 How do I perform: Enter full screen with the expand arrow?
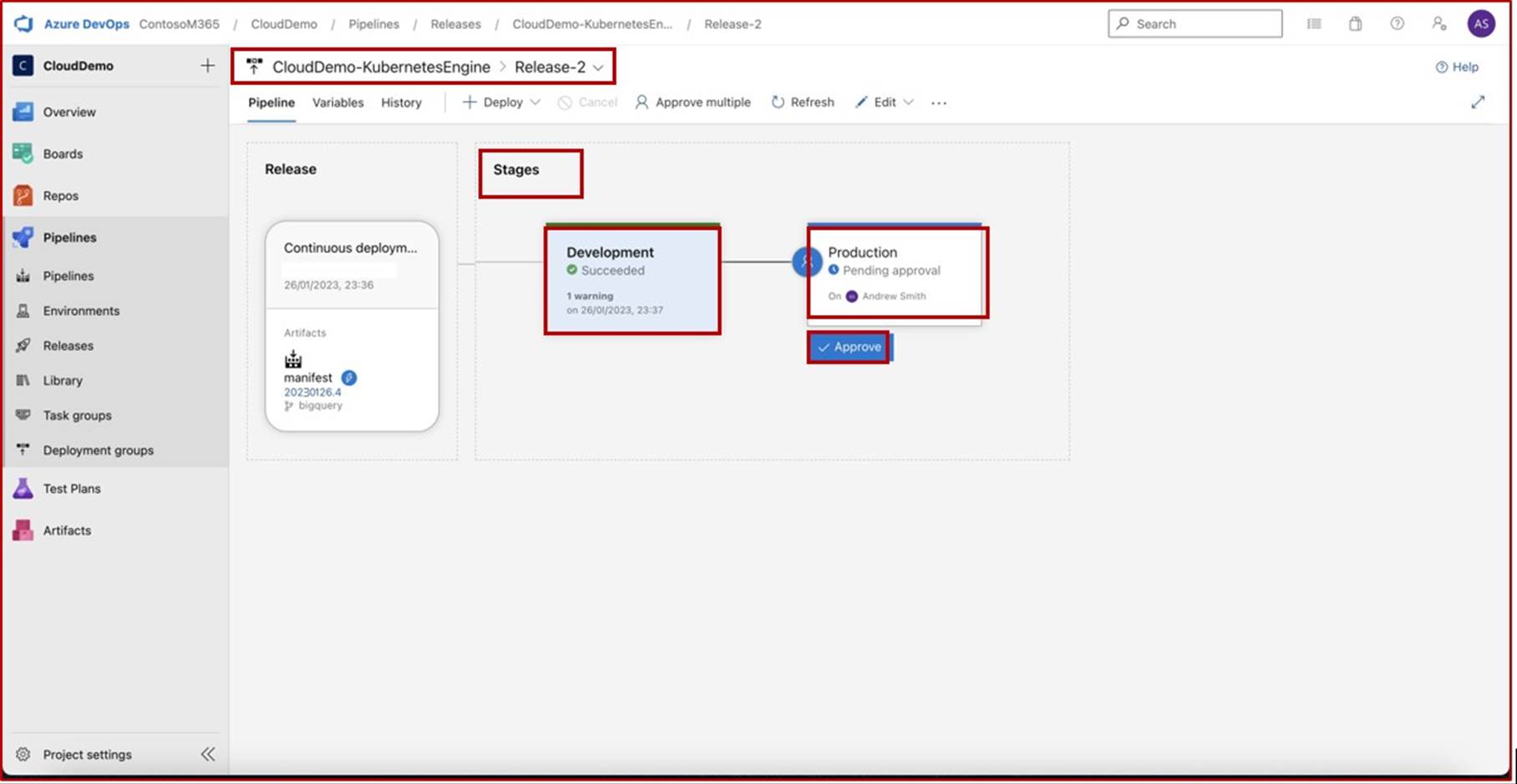[x=1479, y=102]
